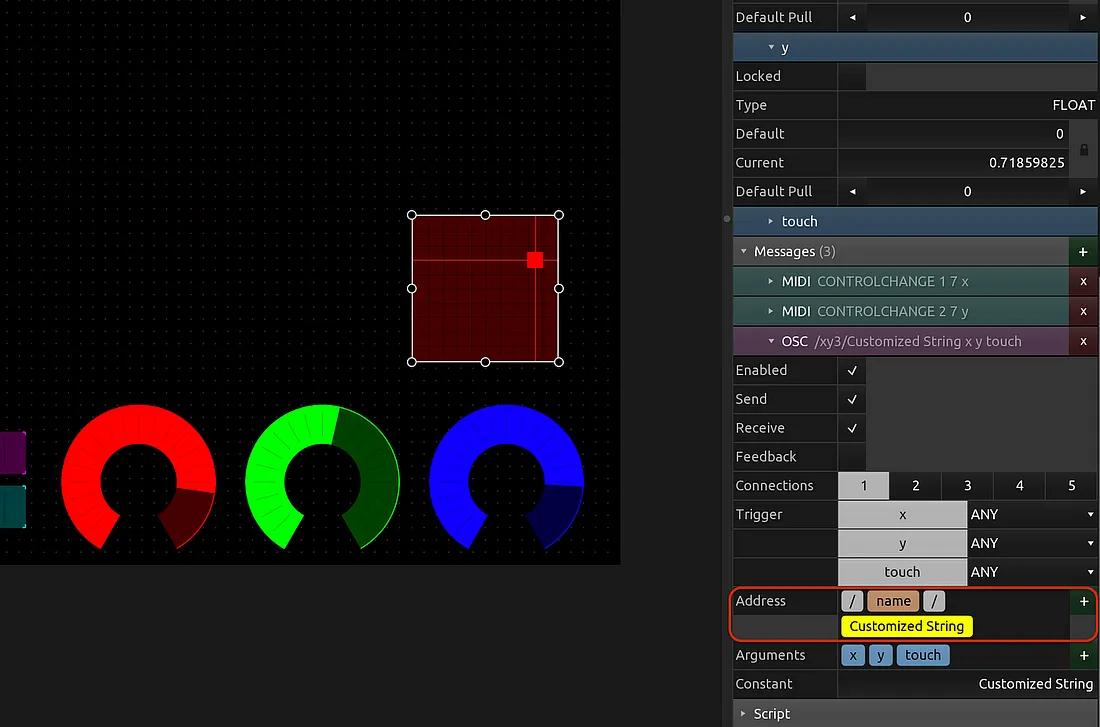Delete the MIDI CONTROLCHANGE 2 7 y message

pyautogui.click(x=1083, y=312)
